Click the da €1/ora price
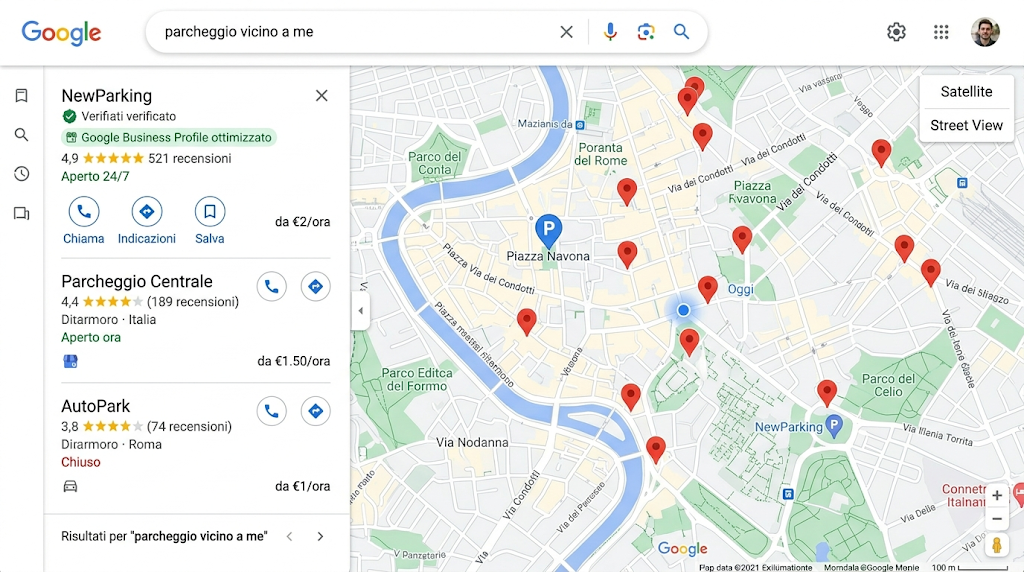Viewport: 1024px width, 572px height. [x=302, y=486]
